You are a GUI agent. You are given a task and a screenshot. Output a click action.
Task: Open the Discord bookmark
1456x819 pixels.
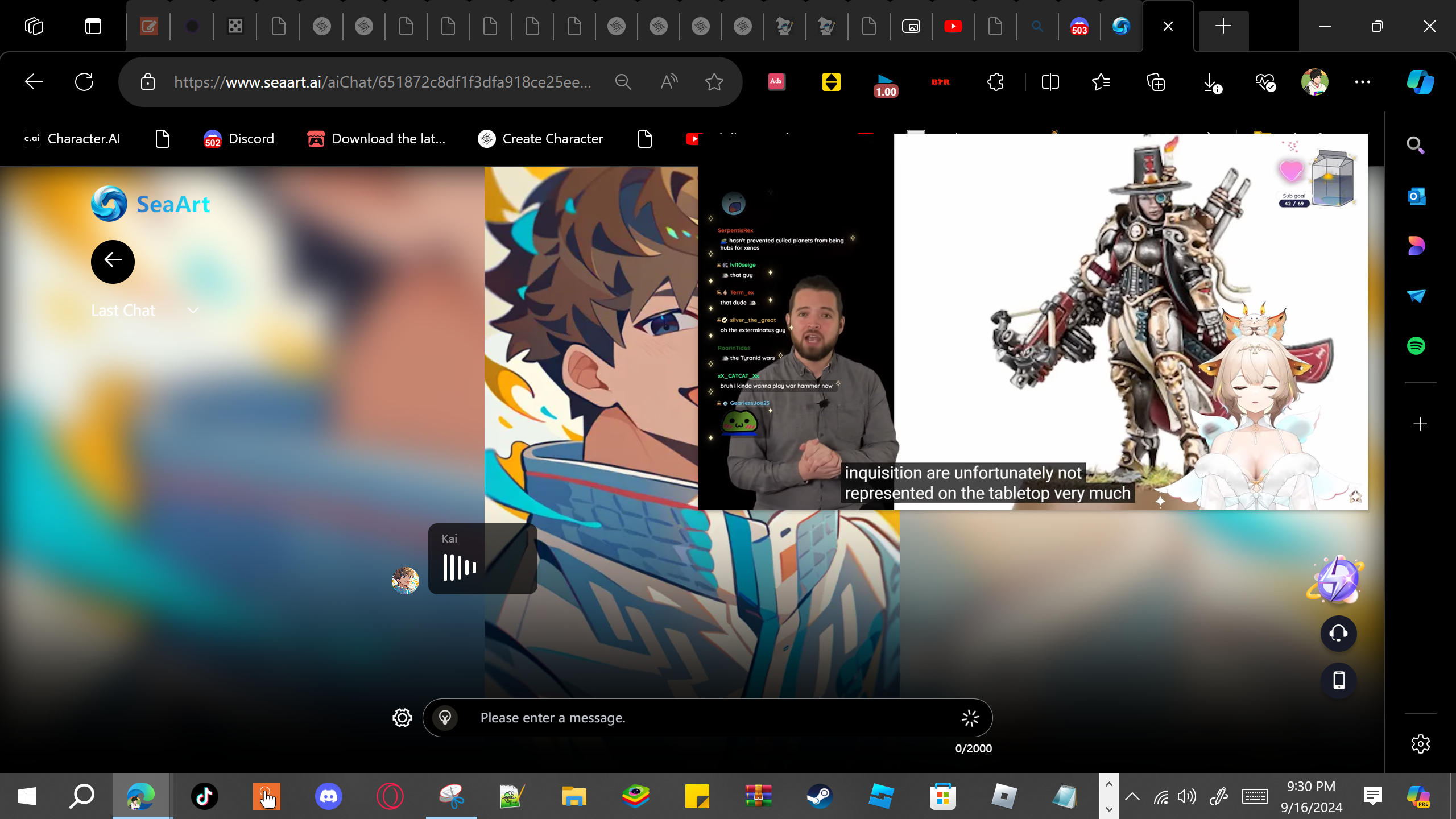click(239, 139)
